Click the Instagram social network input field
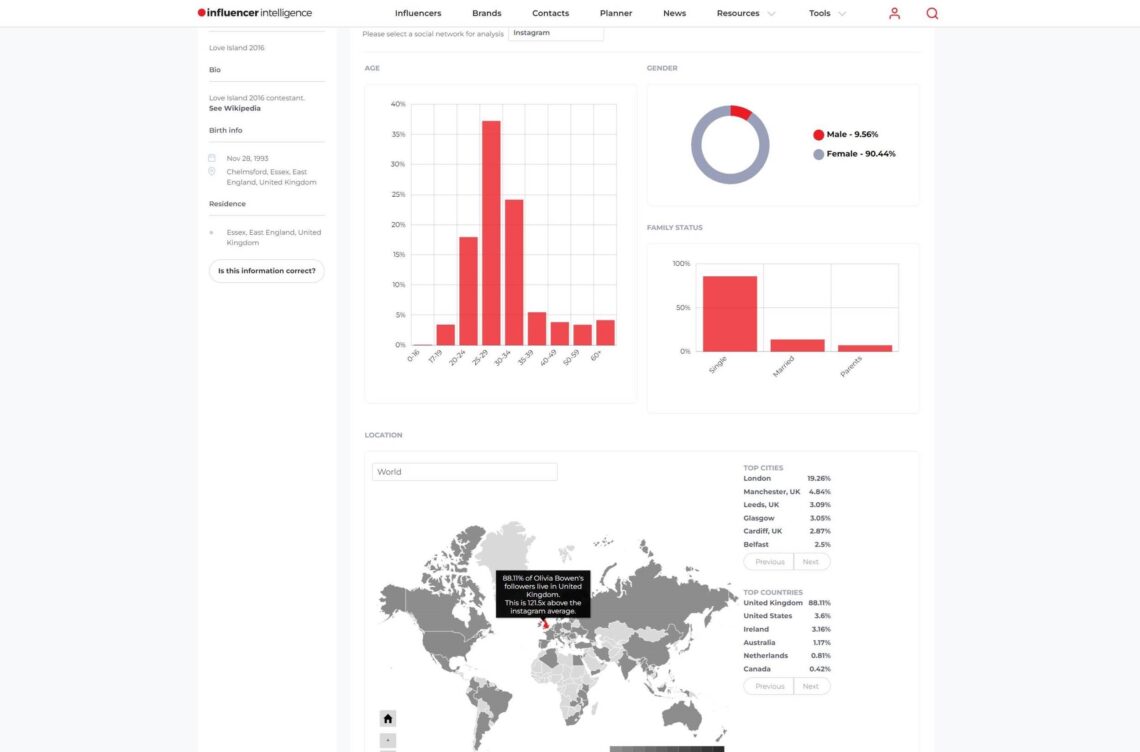1140x752 pixels. tap(556, 32)
